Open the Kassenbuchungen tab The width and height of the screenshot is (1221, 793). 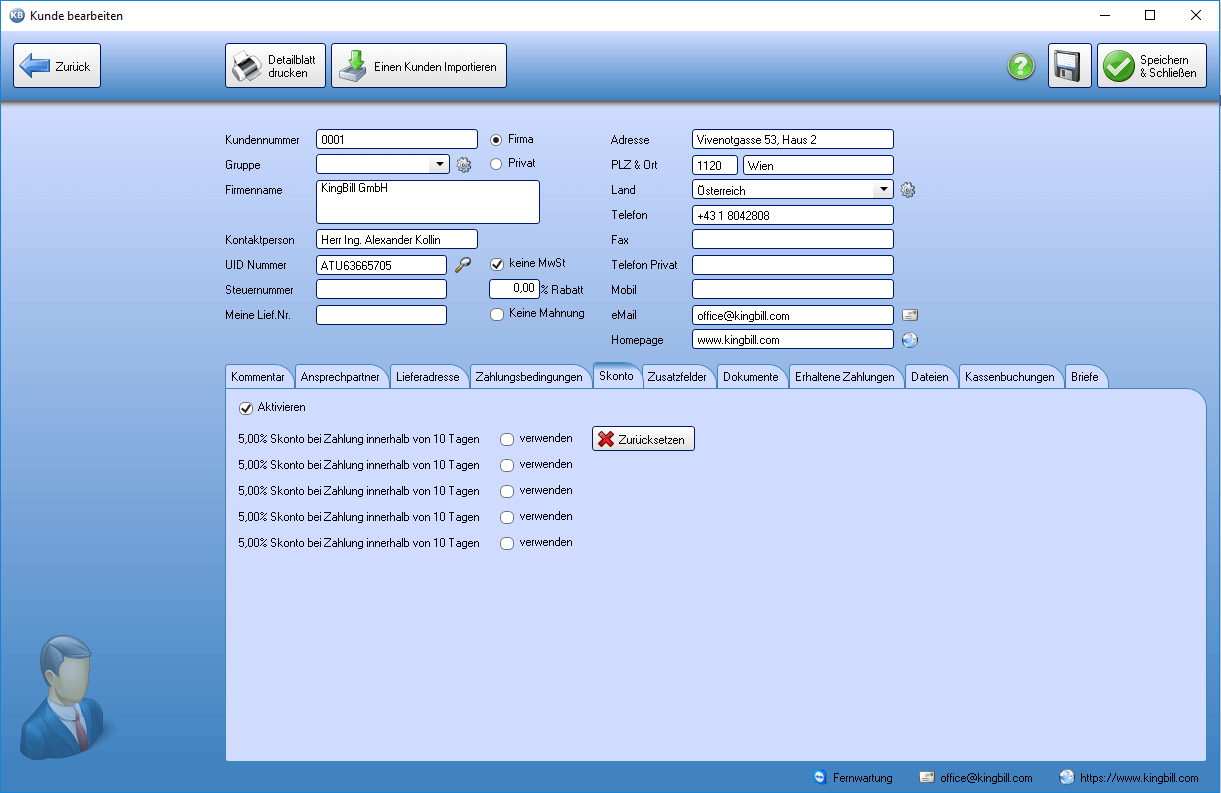coord(1009,377)
